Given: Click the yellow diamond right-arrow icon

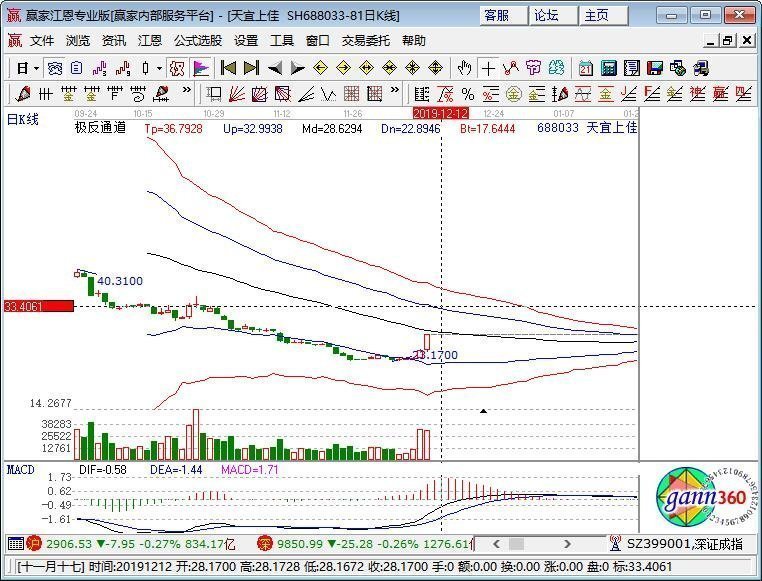Looking at the screenshot, I should 343,68.
